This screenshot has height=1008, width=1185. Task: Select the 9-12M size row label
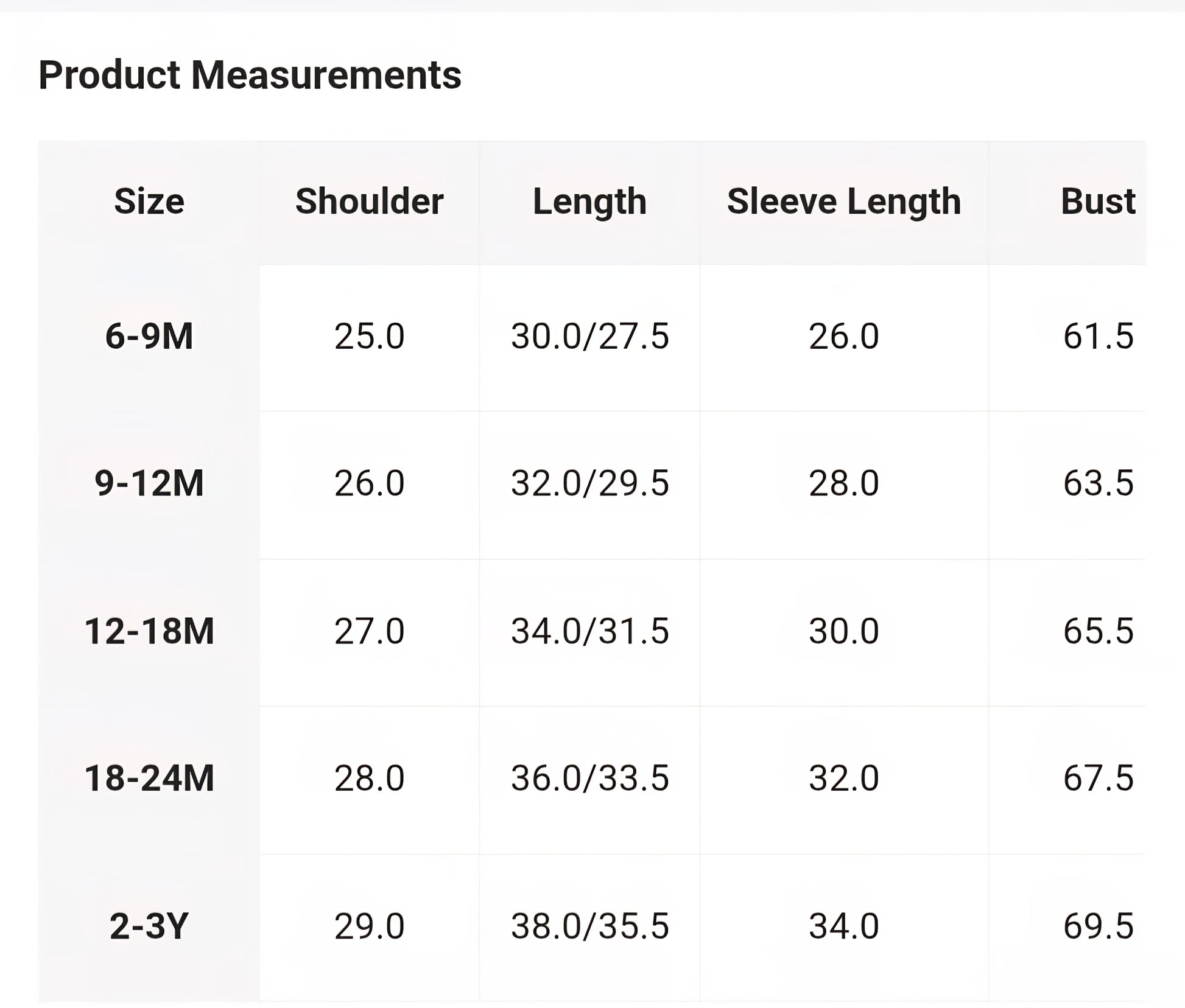coord(149,483)
